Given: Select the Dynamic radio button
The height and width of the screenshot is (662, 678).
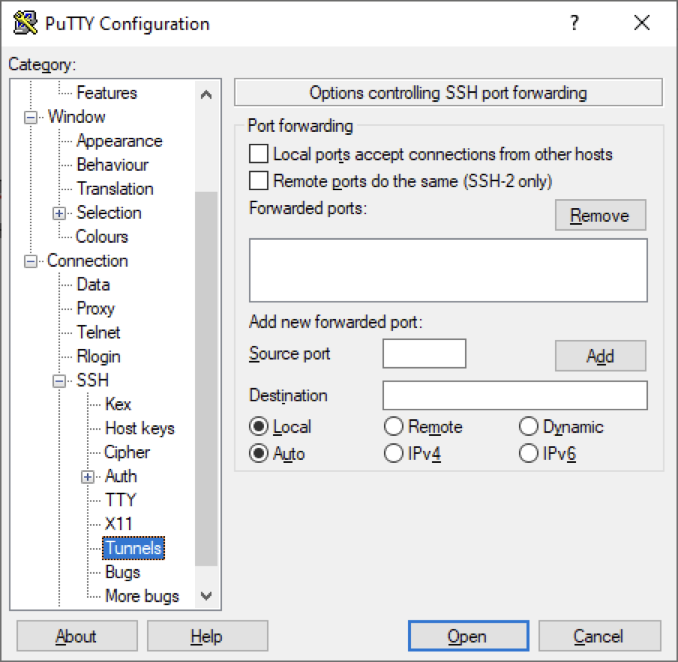Looking at the screenshot, I should [x=528, y=426].
